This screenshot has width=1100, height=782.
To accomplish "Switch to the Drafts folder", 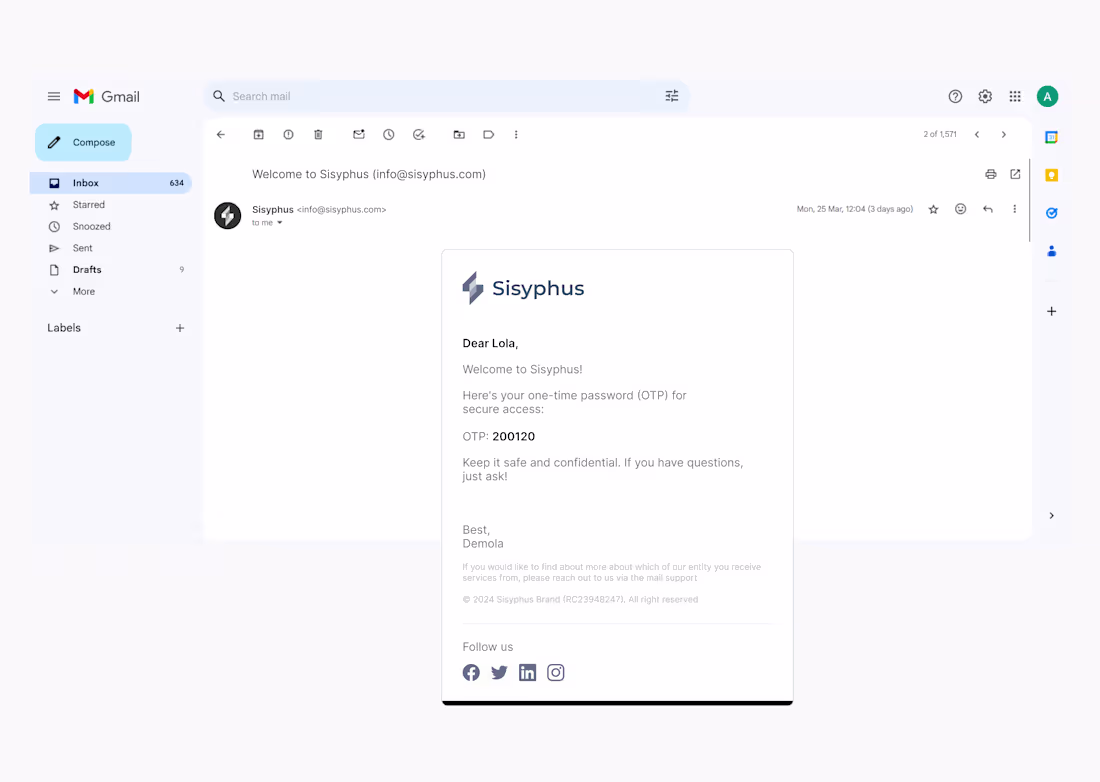I will click(x=85, y=269).
